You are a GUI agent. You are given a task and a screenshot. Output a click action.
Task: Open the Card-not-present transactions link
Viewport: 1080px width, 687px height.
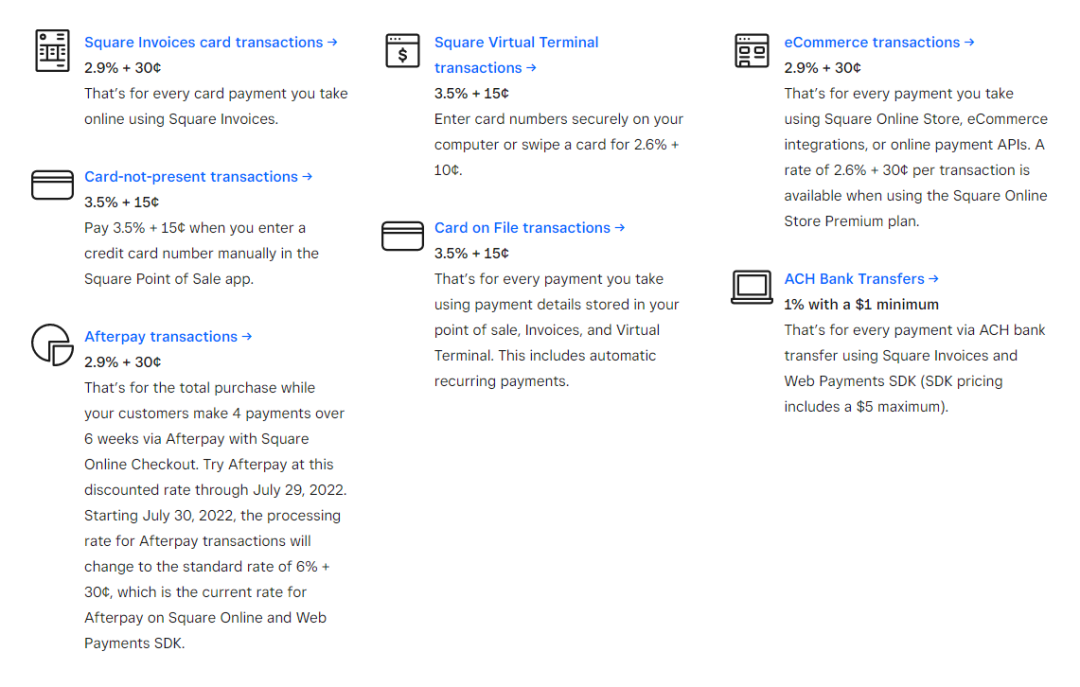198,176
